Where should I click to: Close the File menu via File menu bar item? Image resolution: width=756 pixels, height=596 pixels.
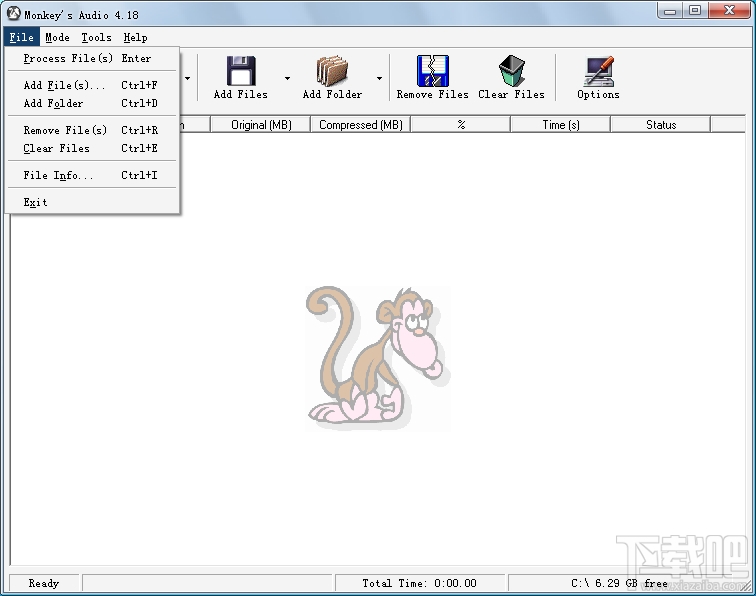[x=22, y=37]
